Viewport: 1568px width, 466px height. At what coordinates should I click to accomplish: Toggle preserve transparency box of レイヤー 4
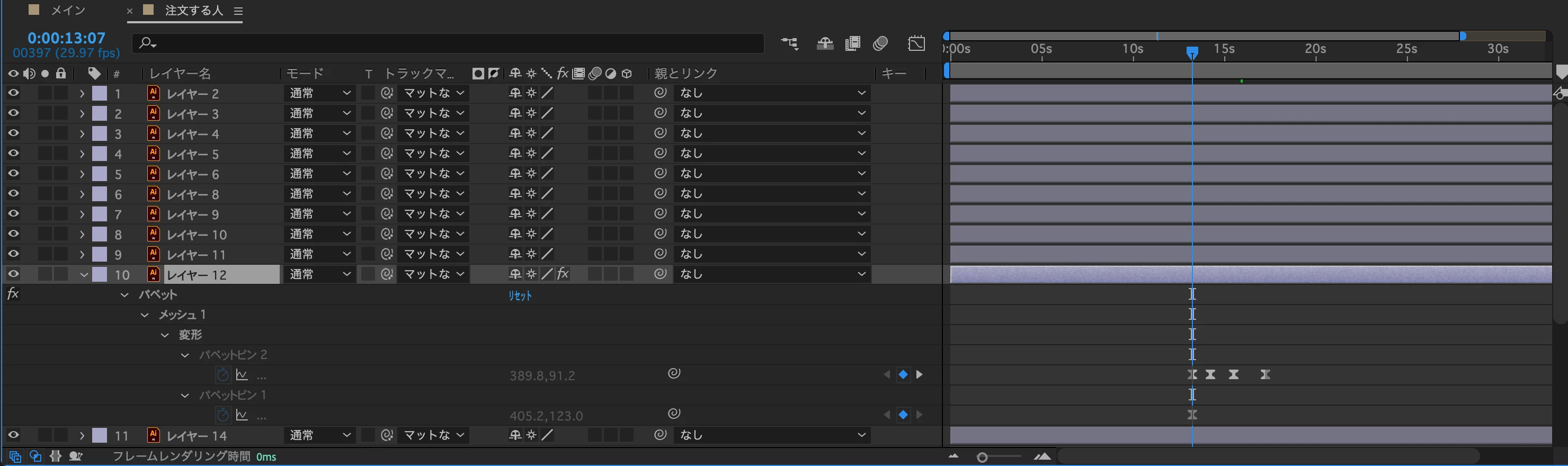click(x=368, y=133)
